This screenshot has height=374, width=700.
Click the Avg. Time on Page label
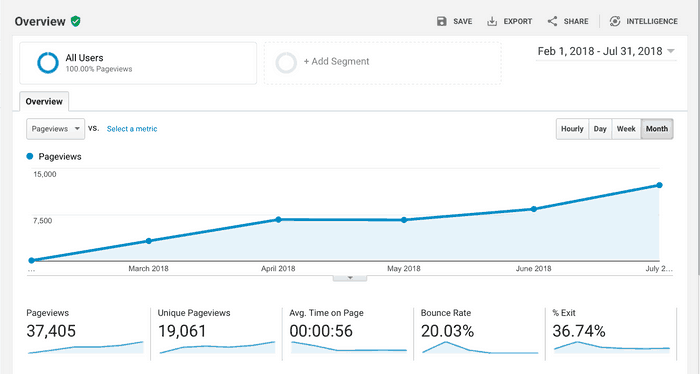point(326,313)
